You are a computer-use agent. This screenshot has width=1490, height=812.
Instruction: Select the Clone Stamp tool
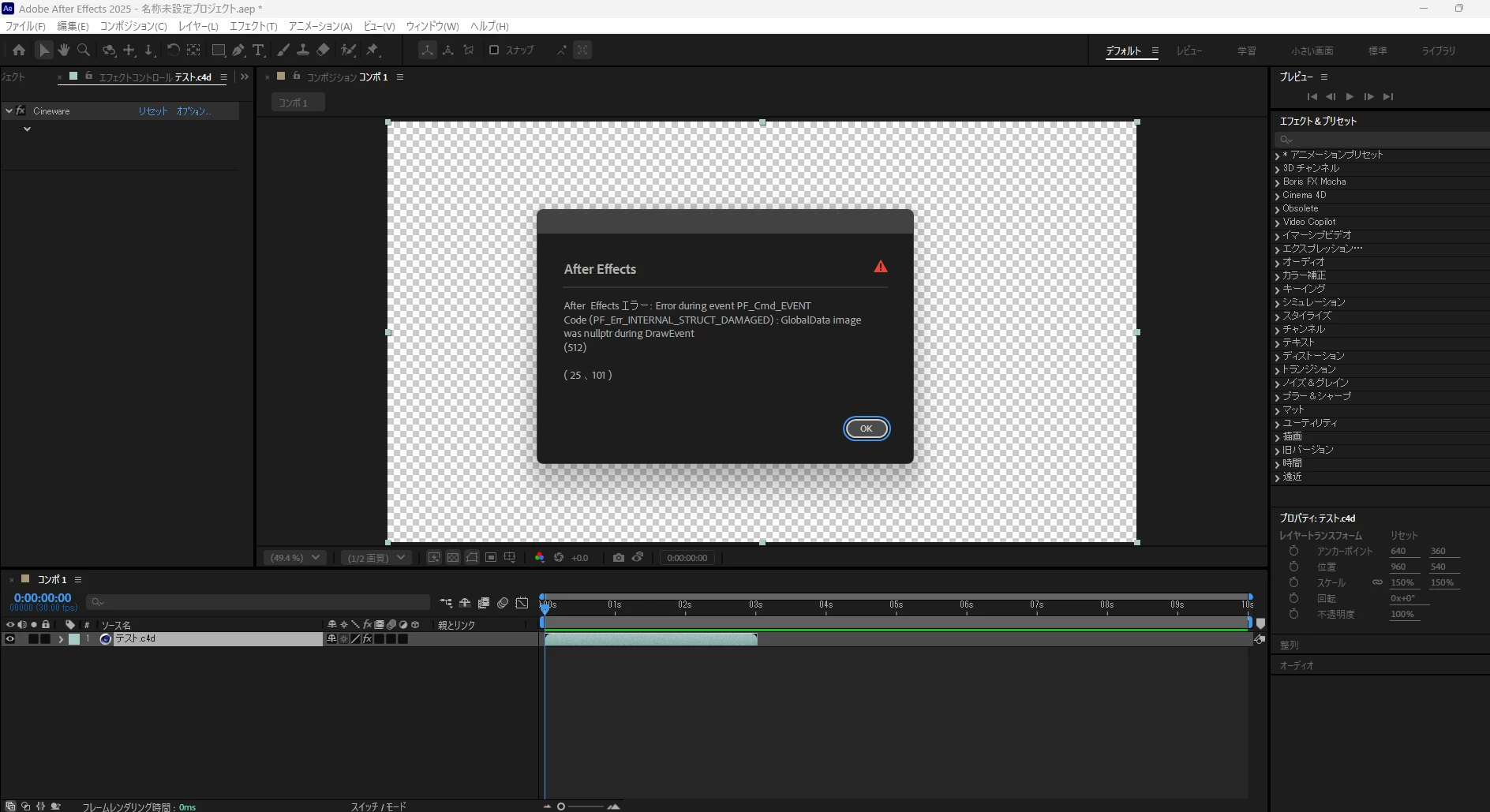[302, 50]
